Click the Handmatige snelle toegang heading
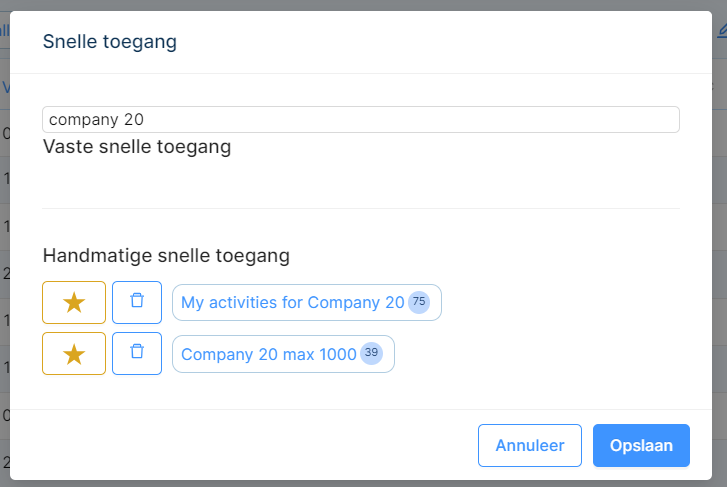 click(x=166, y=256)
